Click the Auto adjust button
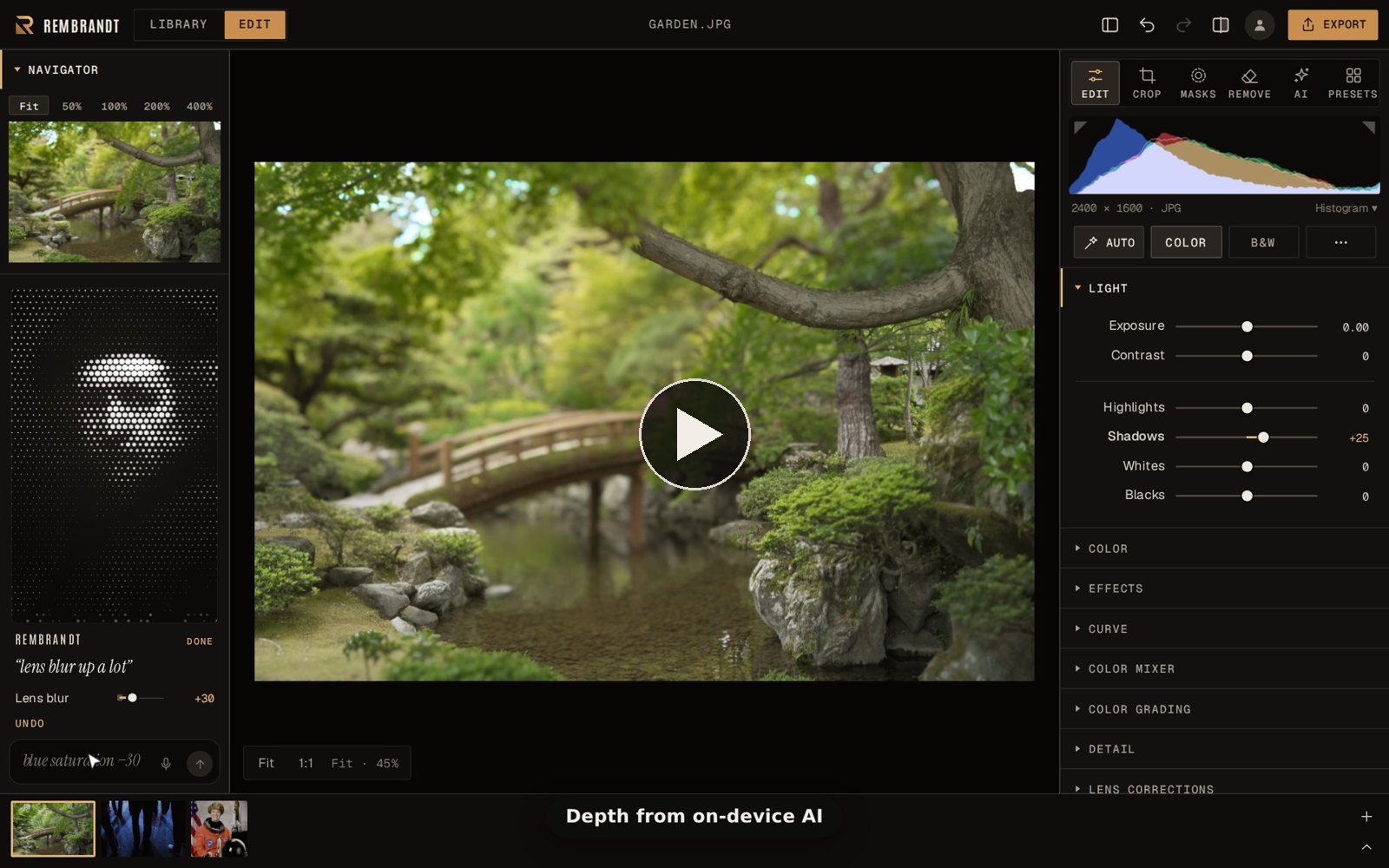This screenshot has height=868, width=1389. point(1109,243)
